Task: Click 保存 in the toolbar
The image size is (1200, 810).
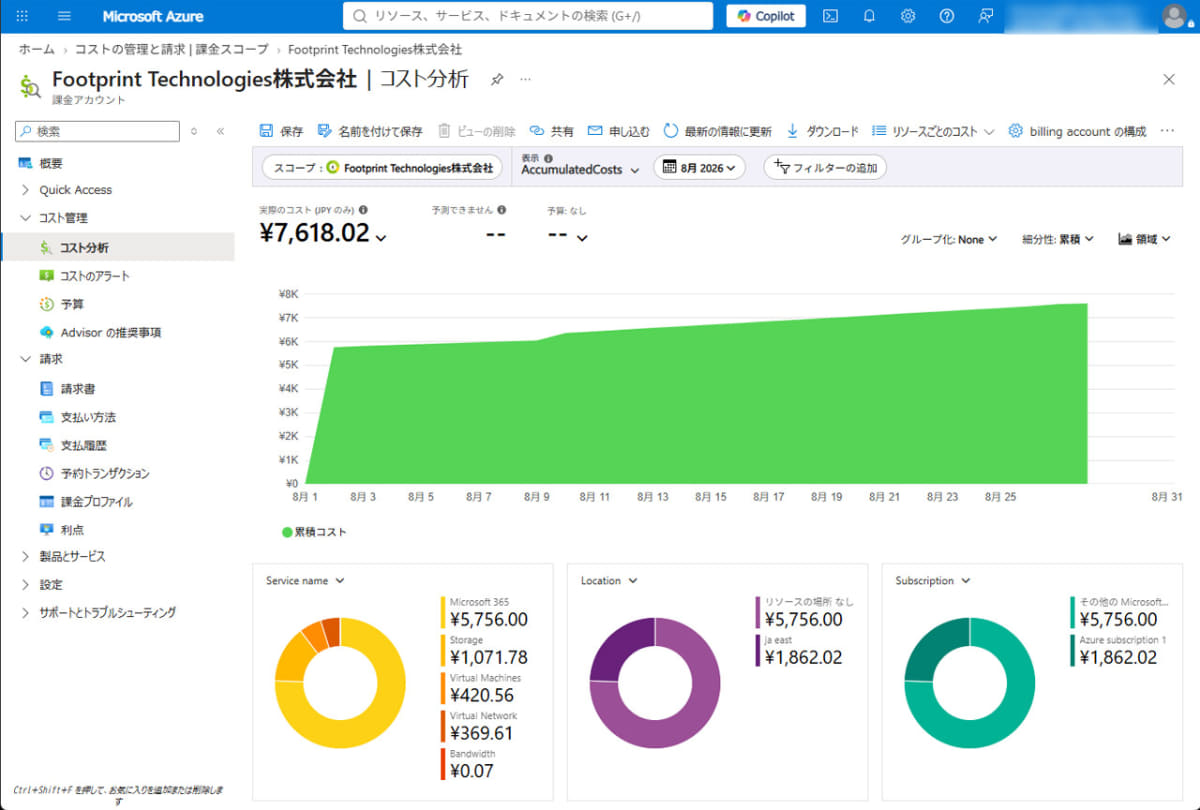Action: tap(281, 131)
